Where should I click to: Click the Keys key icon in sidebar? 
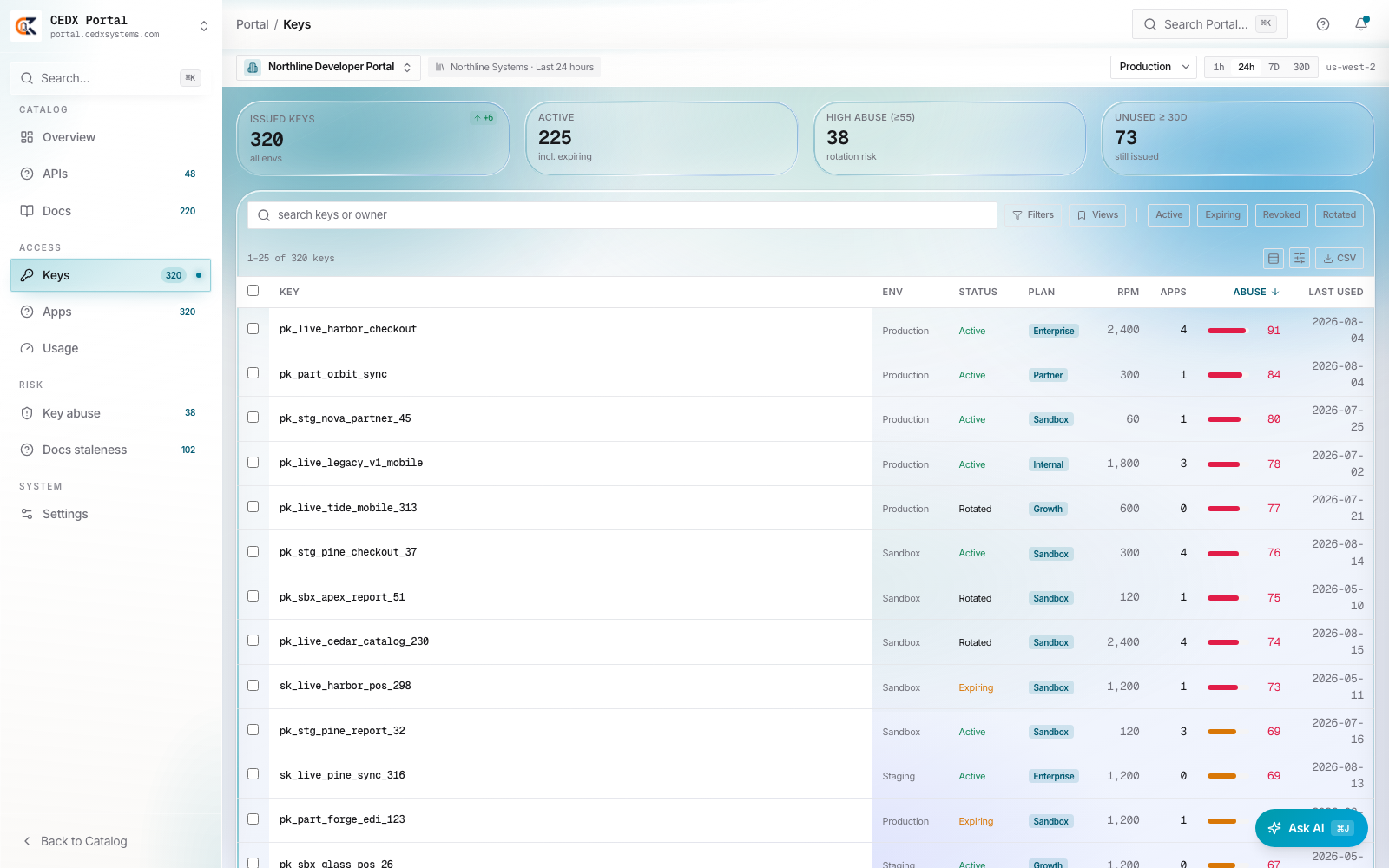(27, 275)
